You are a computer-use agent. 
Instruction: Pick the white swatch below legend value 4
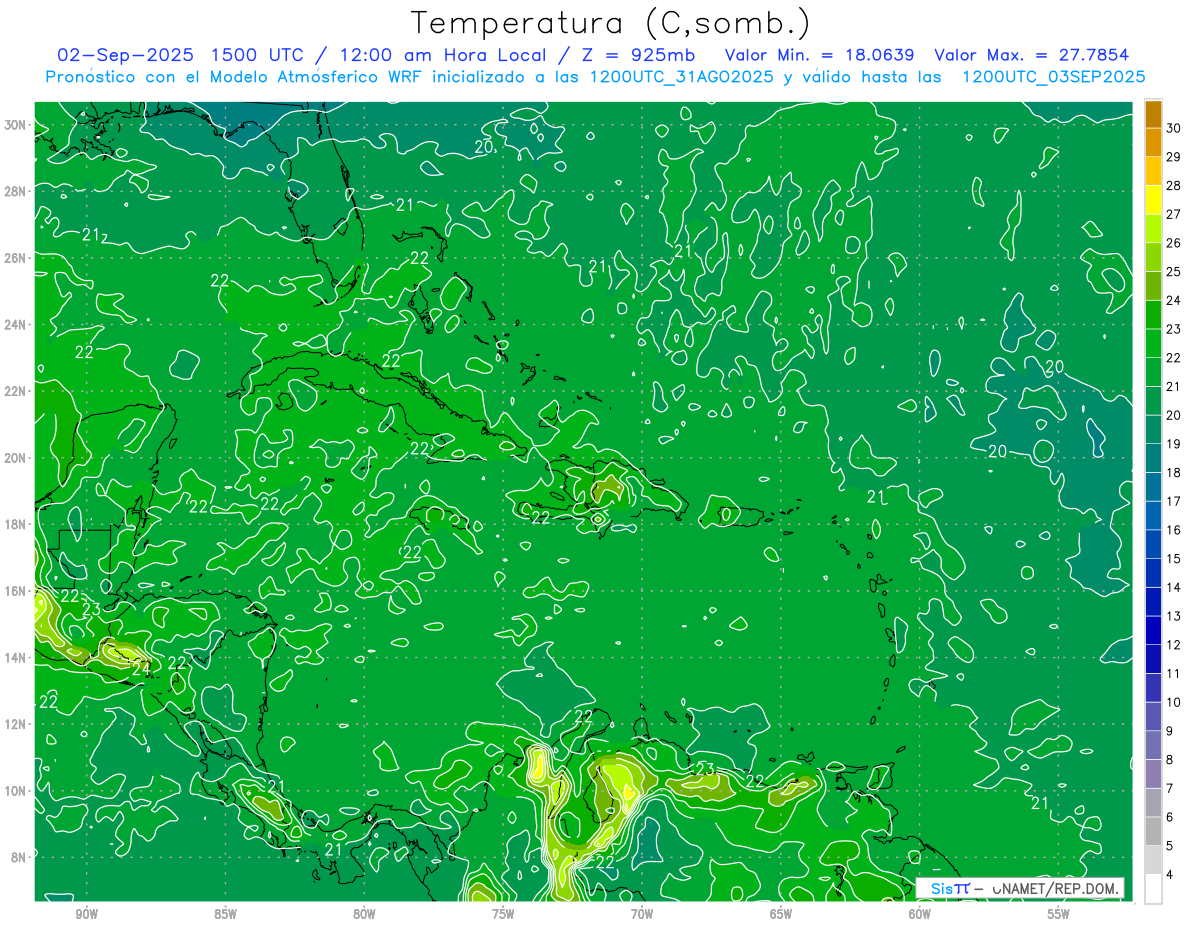pyautogui.click(x=1153, y=889)
